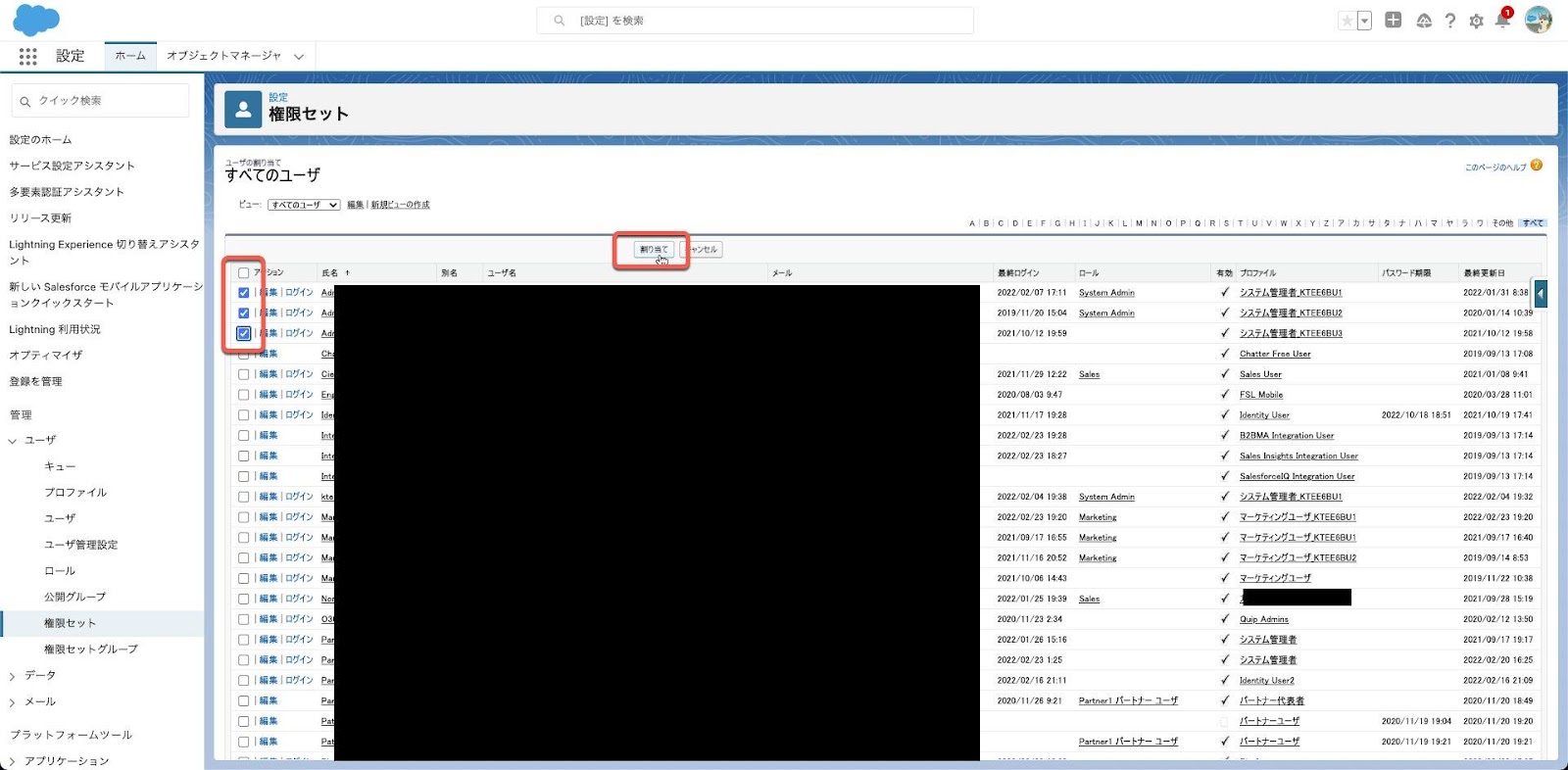Viewport: 1568px width, 770px height.
Task: Toggle the select-all checkbox in the header row
Action: [x=244, y=273]
